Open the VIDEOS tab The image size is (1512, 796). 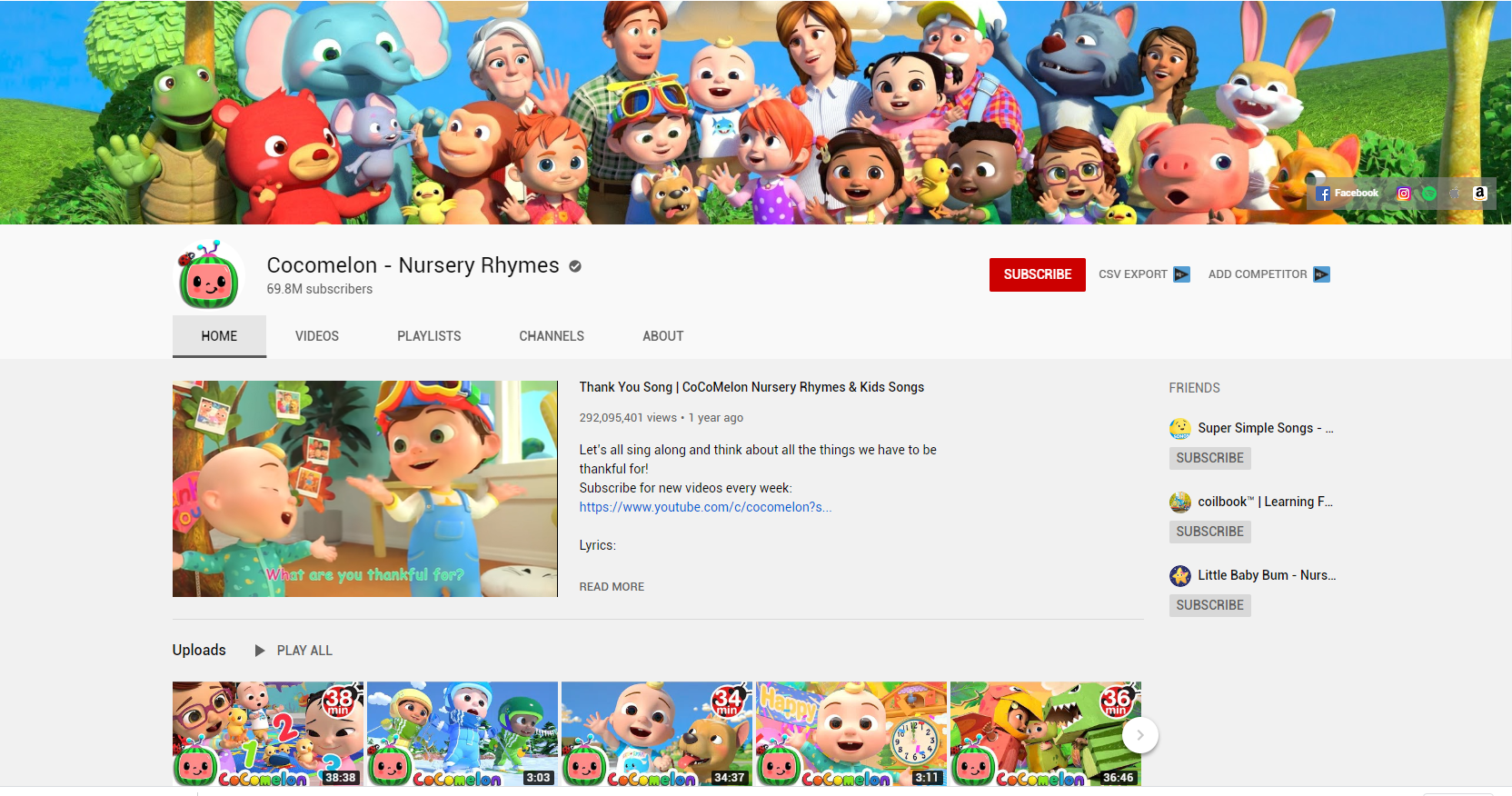(317, 336)
